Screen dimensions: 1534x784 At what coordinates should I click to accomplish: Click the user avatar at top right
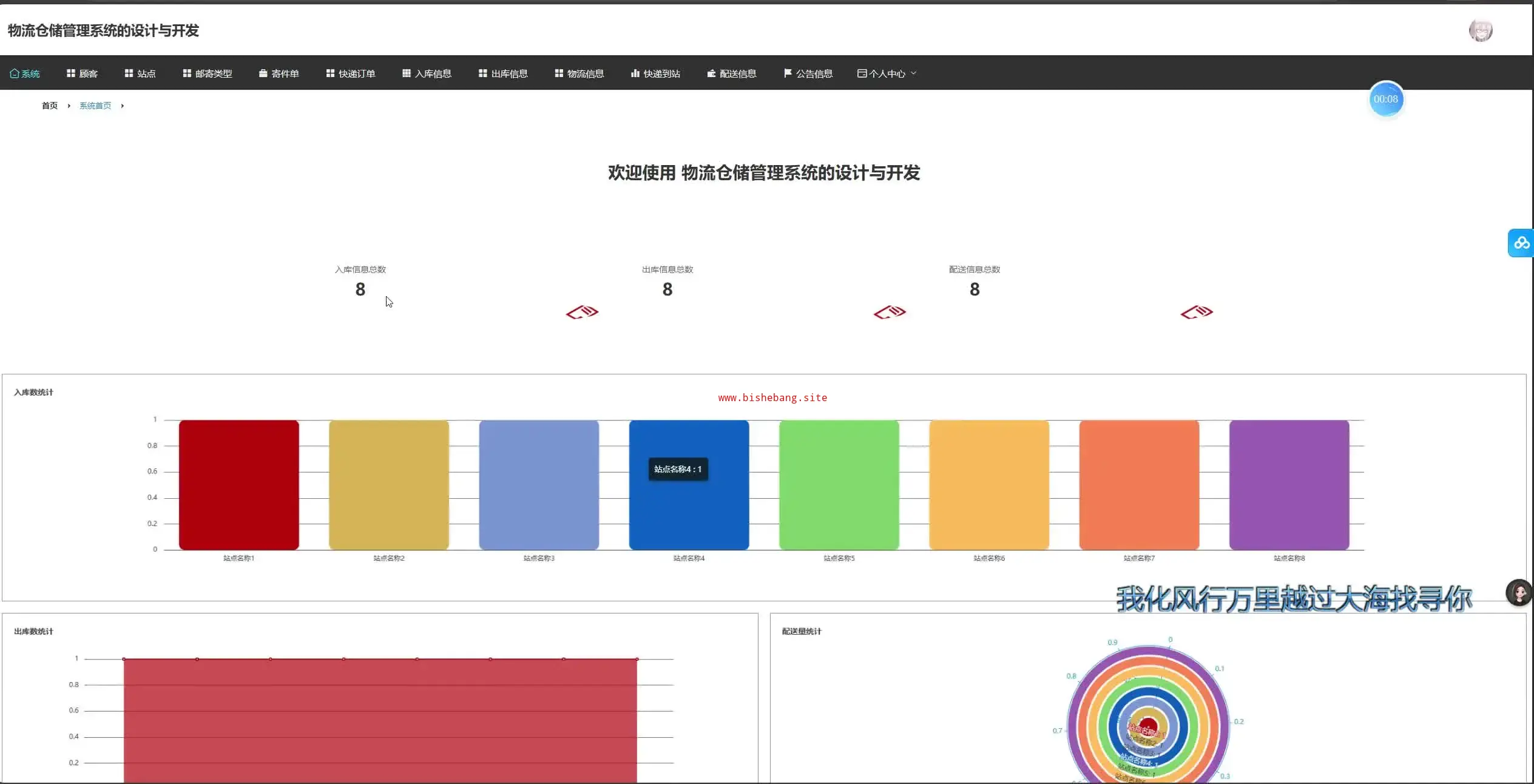point(1480,30)
